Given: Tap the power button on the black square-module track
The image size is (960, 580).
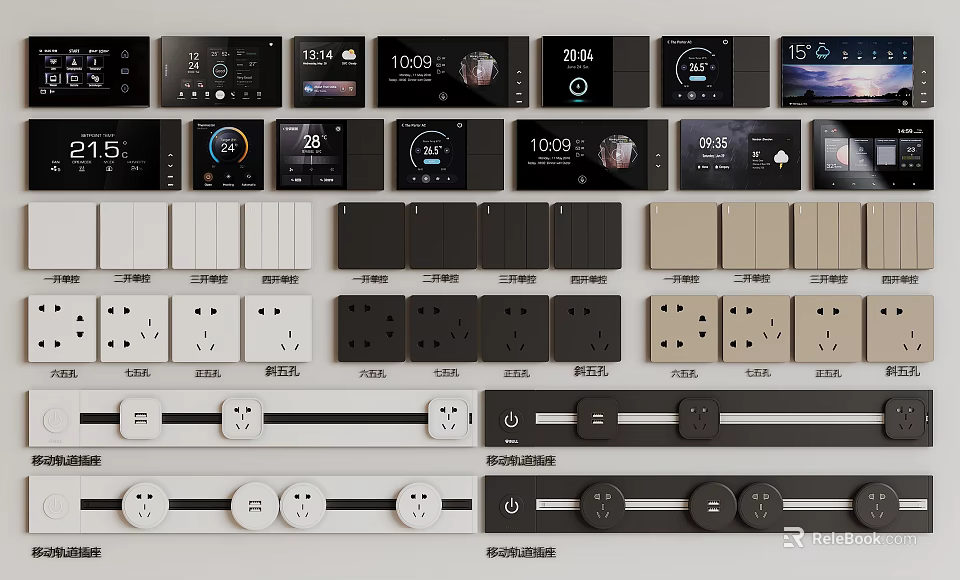Looking at the screenshot, I should (x=511, y=420).
